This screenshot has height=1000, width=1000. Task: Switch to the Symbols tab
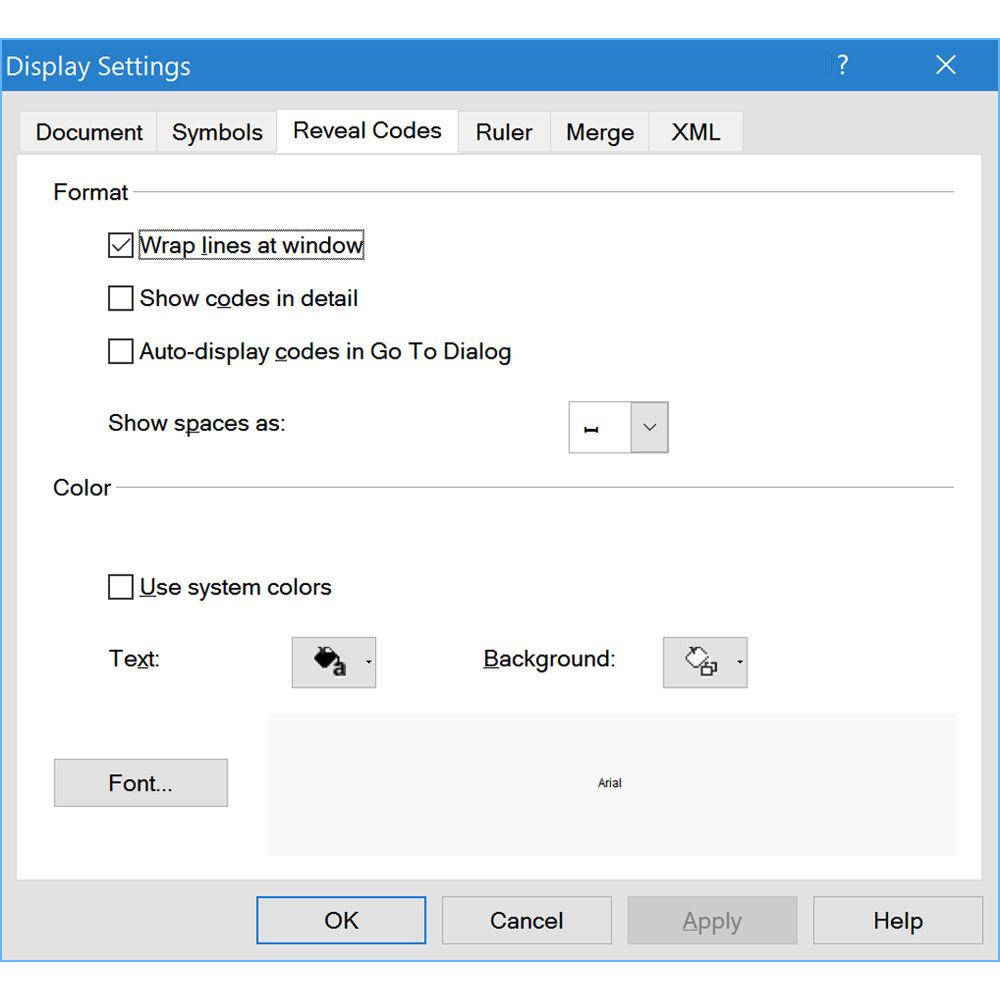[217, 132]
